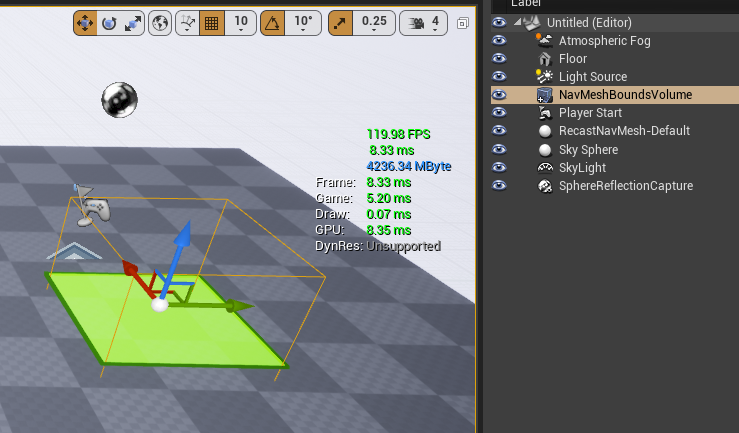The height and width of the screenshot is (433, 739).
Task: Click the Light Source sun icon
Action: (544, 76)
